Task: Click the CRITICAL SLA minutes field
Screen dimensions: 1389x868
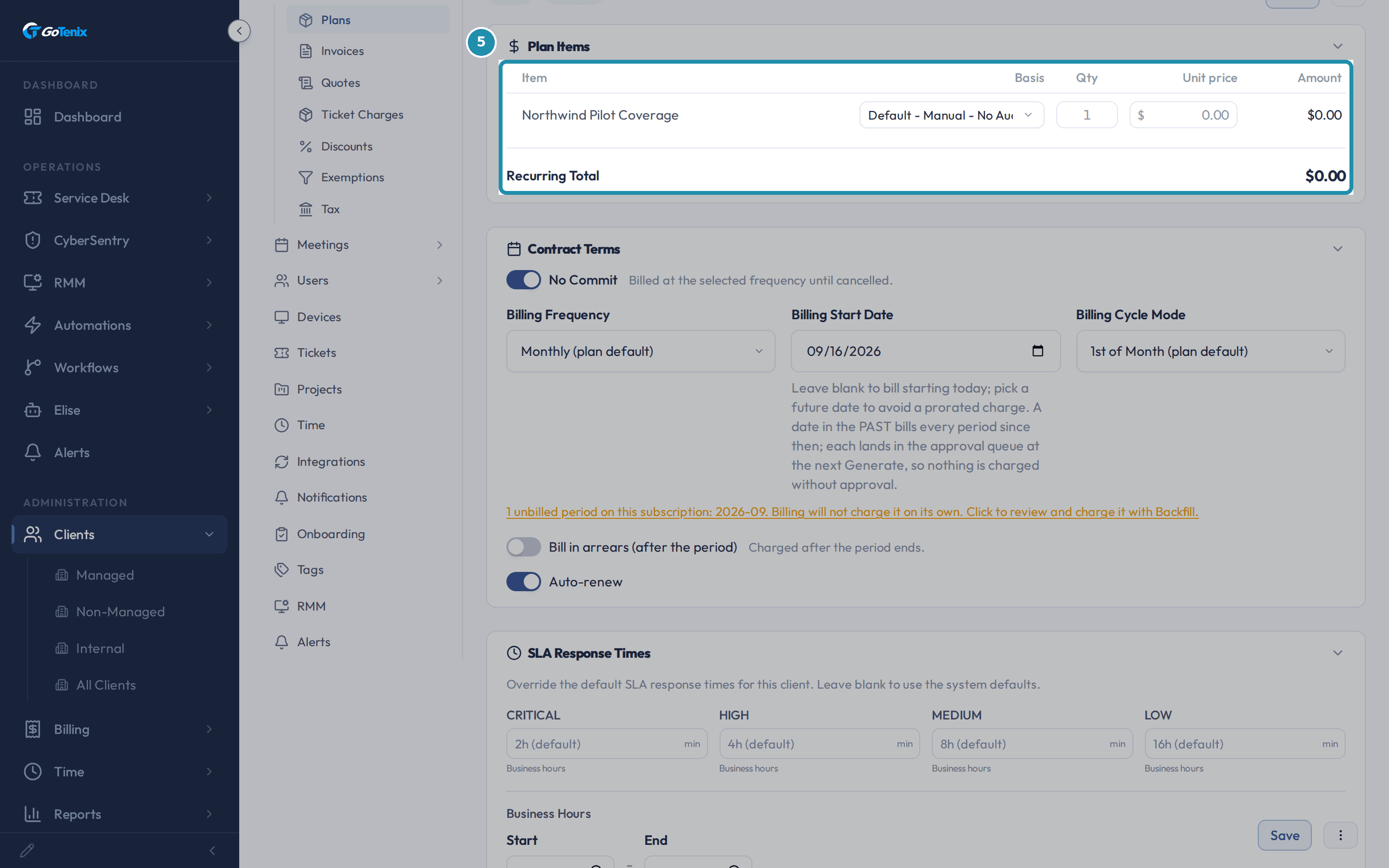Action: point(607,744)
